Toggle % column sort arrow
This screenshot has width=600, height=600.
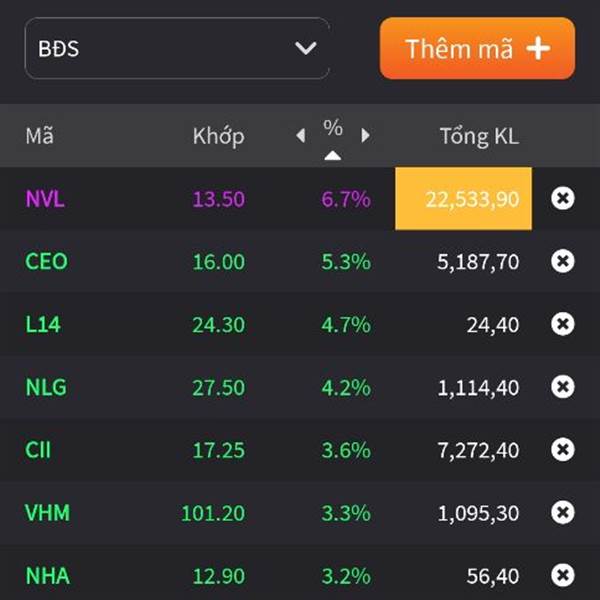pyautogui.click(x=333, y=155)
